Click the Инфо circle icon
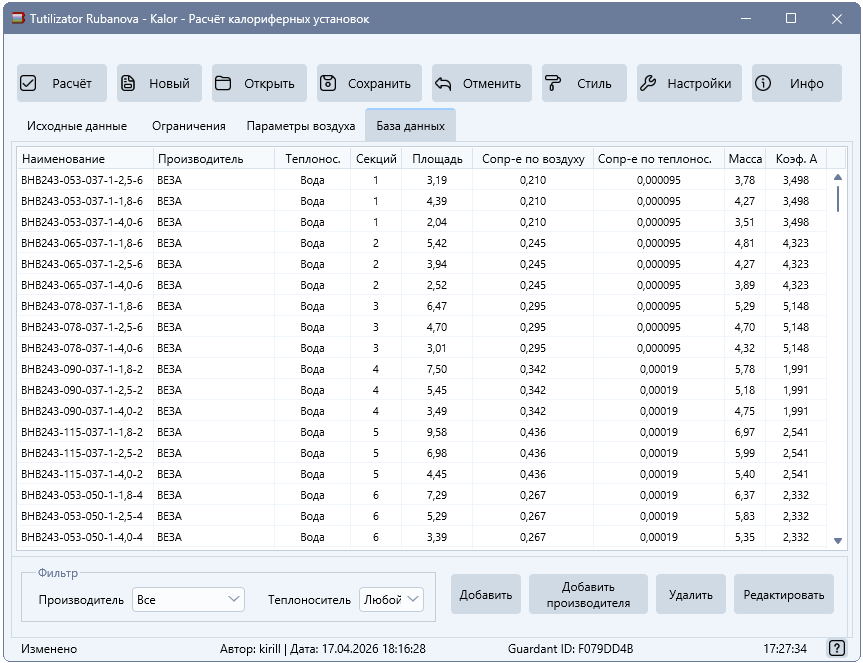 coord(763,83)
